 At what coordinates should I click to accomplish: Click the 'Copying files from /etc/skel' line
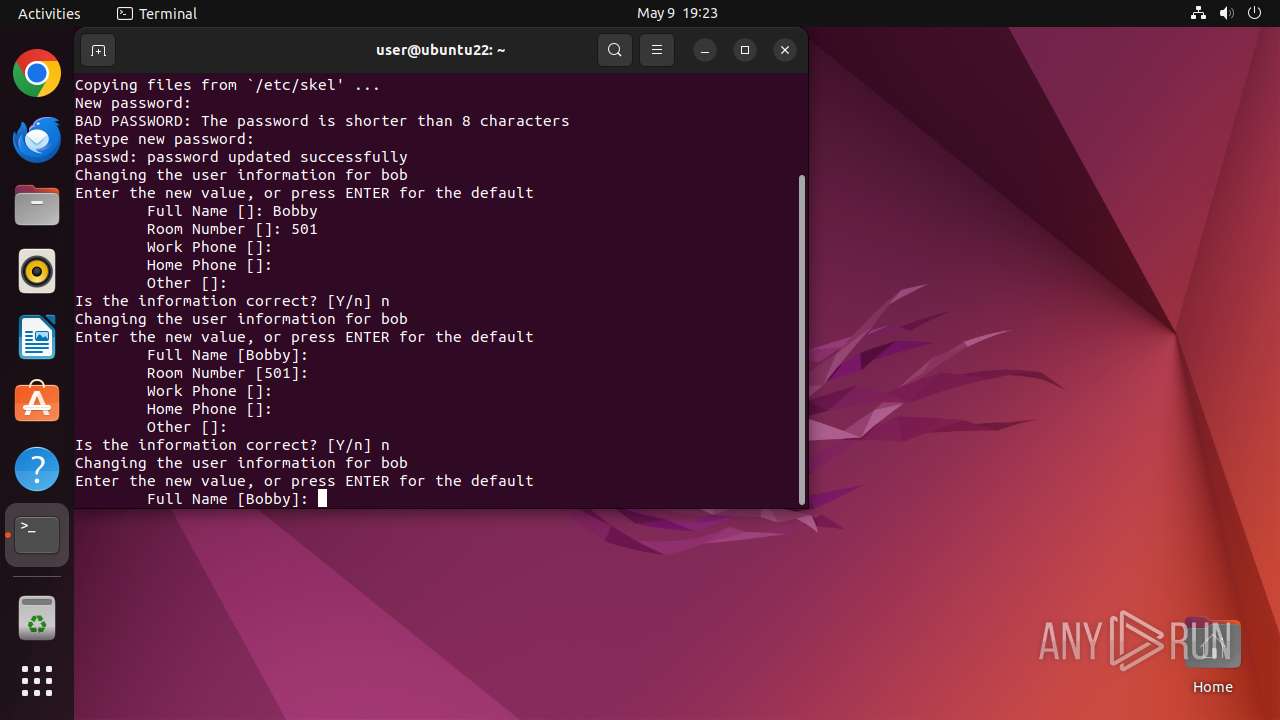[227, 85]
